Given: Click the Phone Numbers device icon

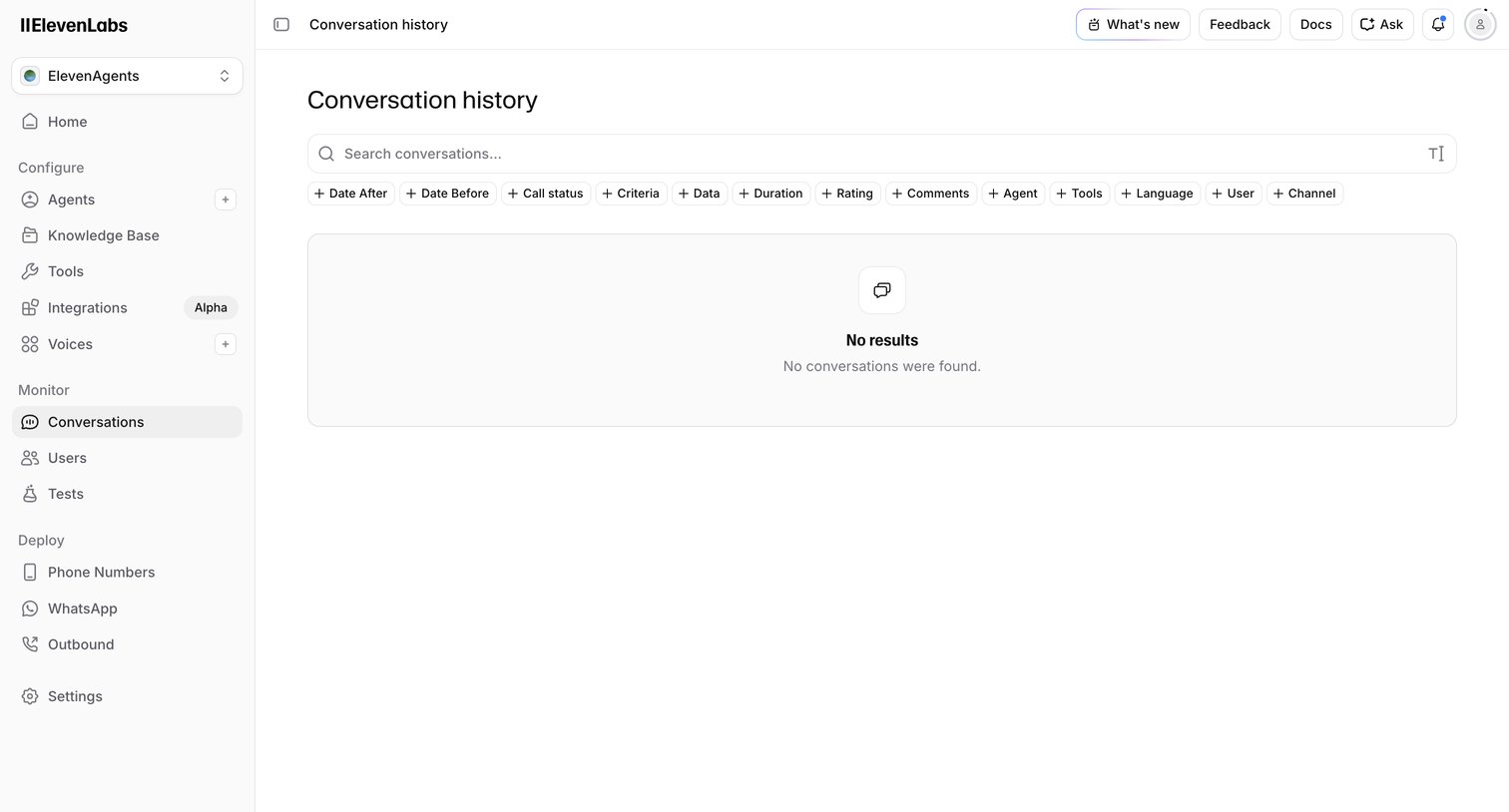Looking at the screenshot, I should tap(30, 573).
